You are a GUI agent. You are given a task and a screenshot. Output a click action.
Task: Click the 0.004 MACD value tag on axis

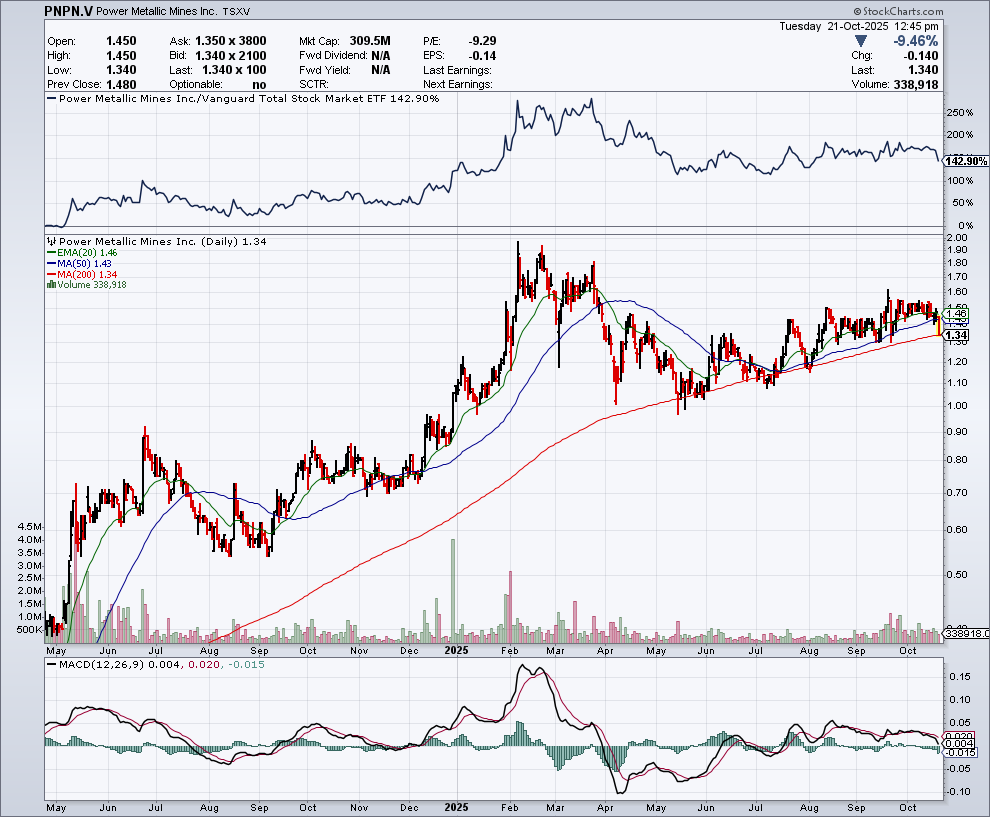click(959, 743)
